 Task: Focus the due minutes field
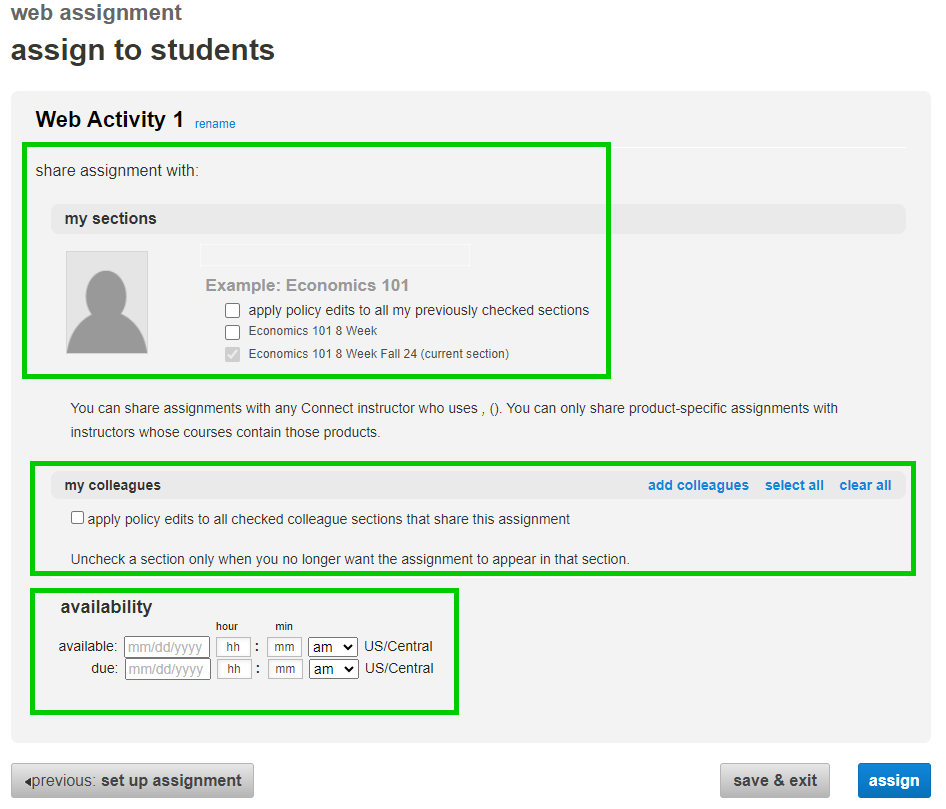coord(284,669)
